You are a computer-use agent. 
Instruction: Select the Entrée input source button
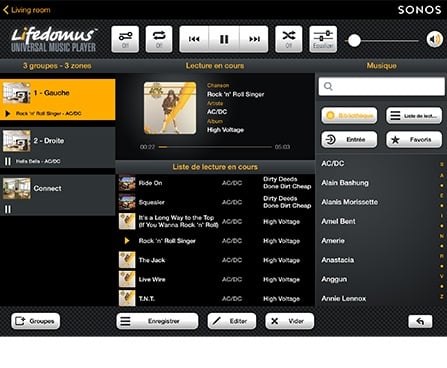[x=349, y=139]
